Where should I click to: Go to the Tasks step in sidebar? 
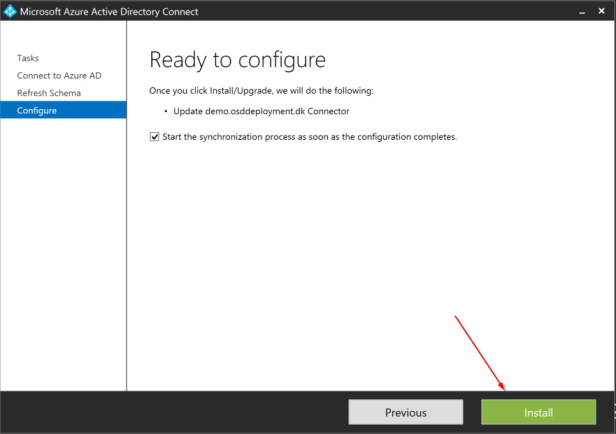[x=28, y=58]
